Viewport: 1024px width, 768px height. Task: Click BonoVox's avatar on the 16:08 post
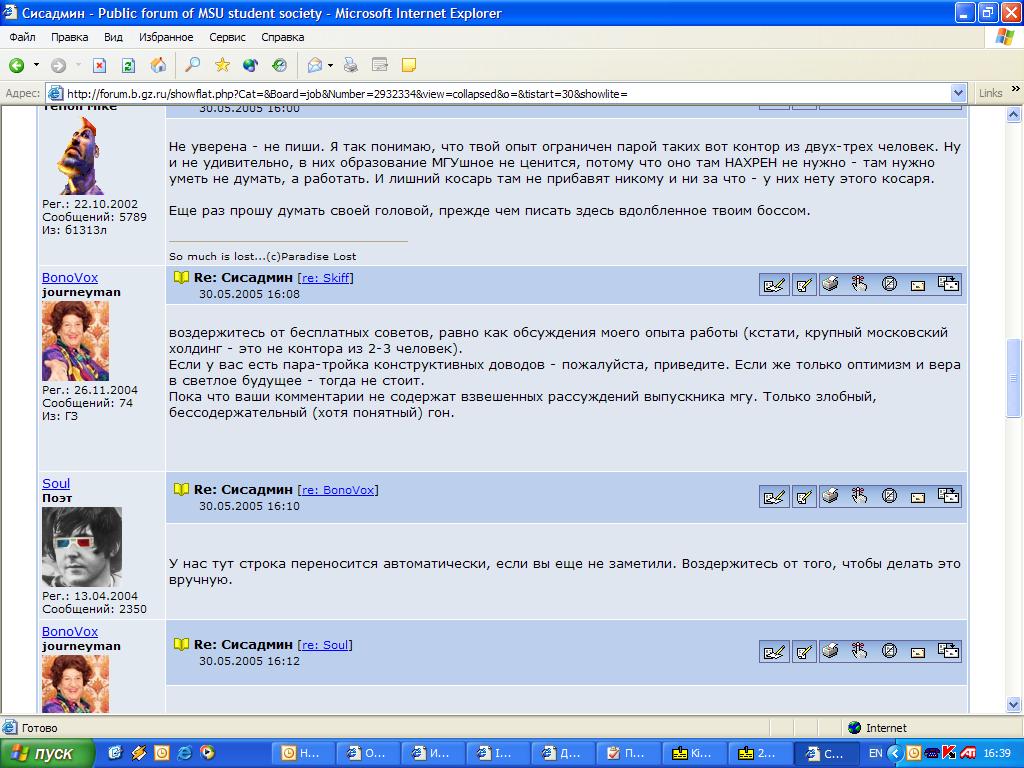coord(76,341)
